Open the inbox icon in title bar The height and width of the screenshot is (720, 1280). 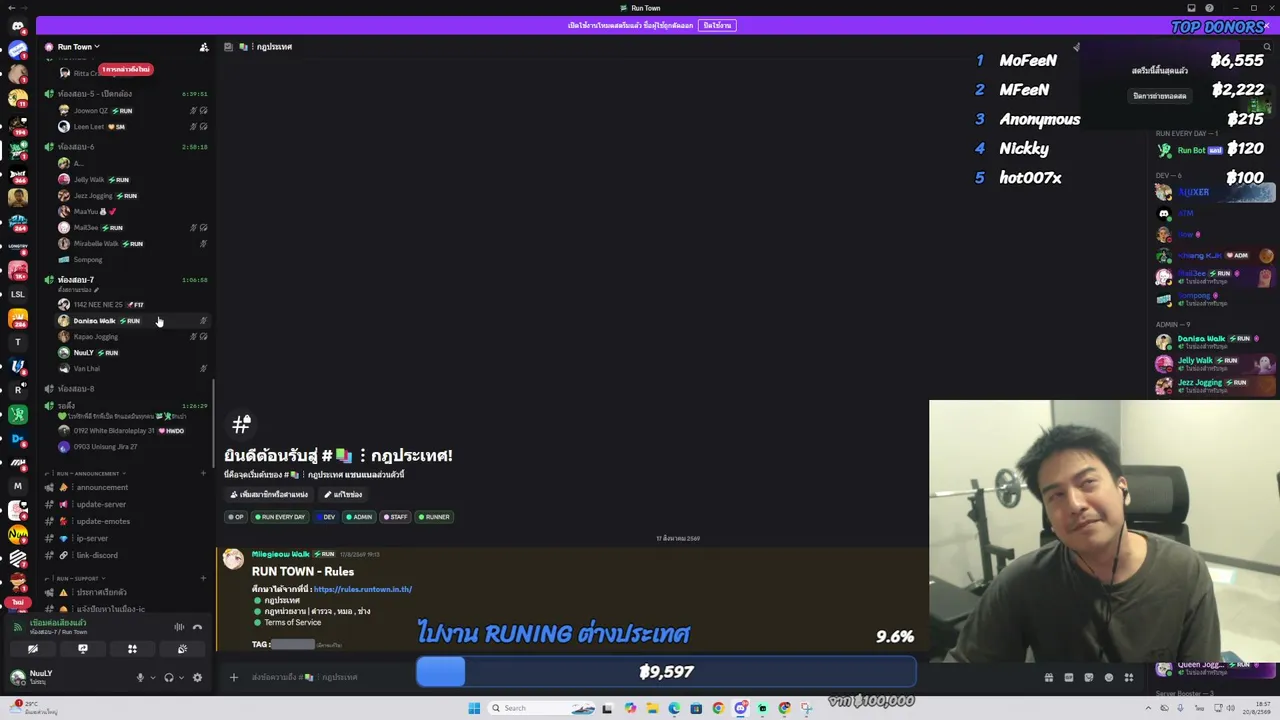[1191, 8]
